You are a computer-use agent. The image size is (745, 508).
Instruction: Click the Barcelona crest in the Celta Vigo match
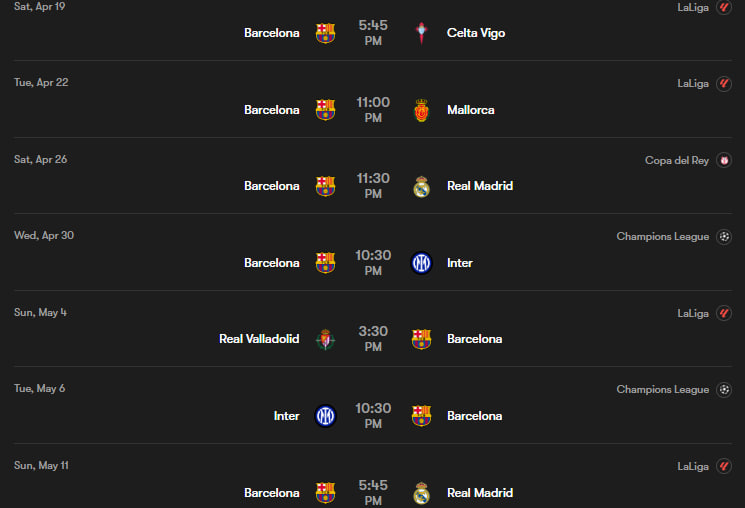[325, 33]
